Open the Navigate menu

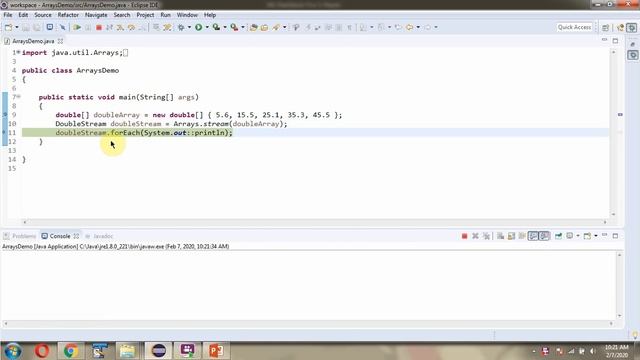(96, 15)
